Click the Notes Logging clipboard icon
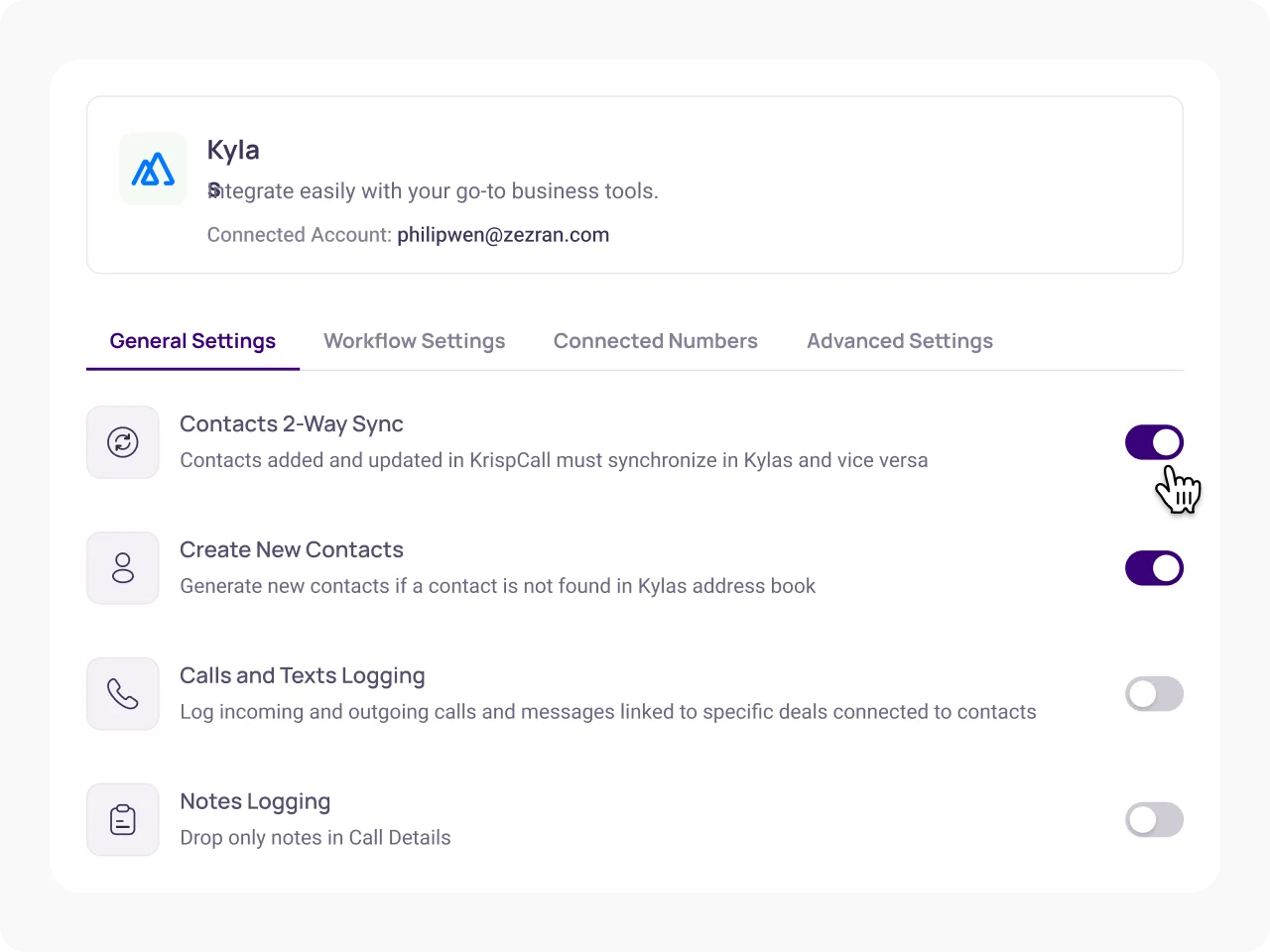Viewport: 1270px width, 952px height. (123, 820)
